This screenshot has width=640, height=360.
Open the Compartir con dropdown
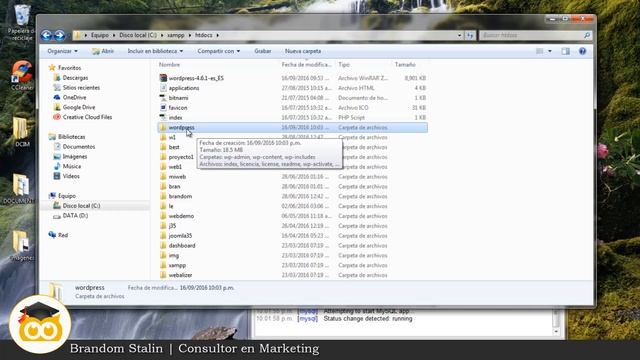[219, 51]
